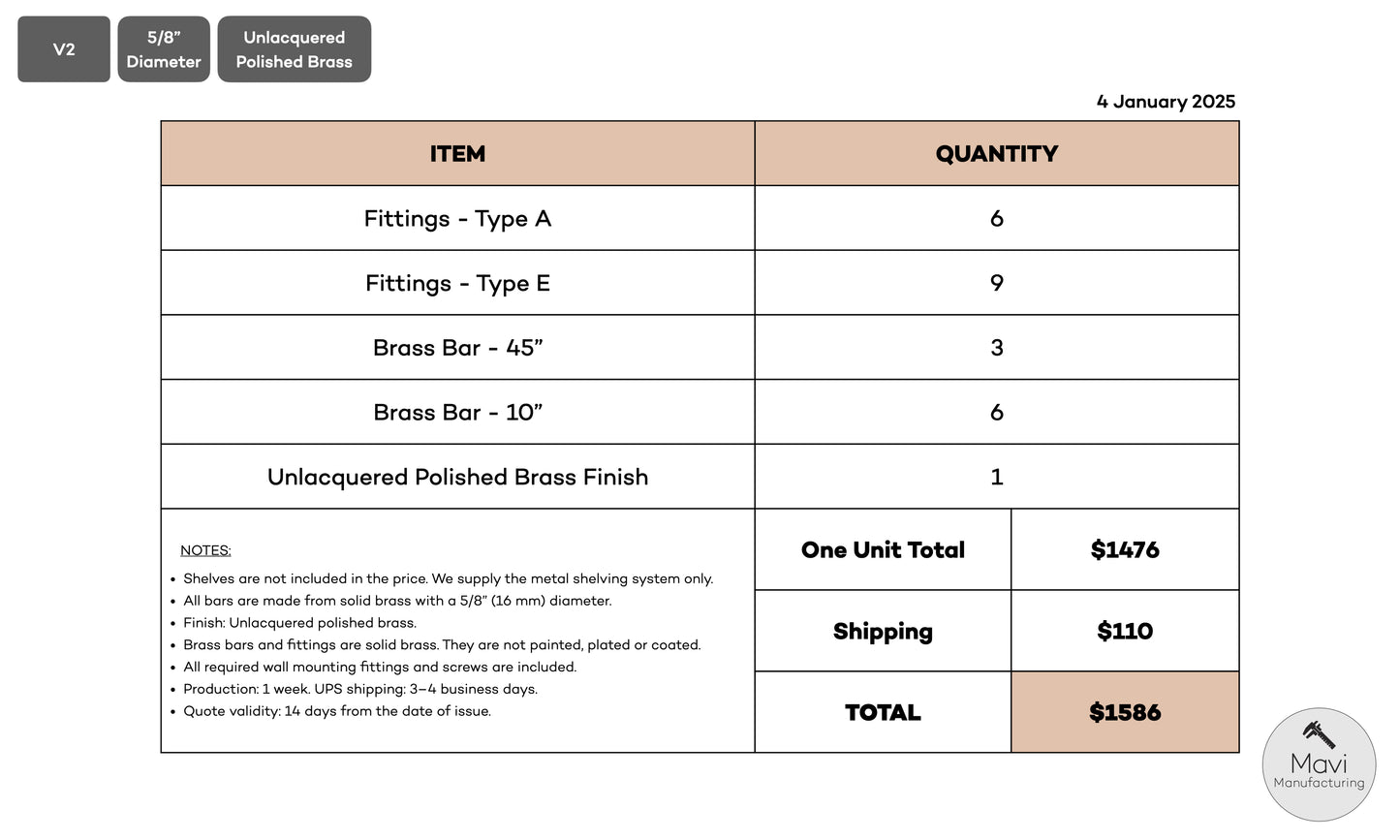The image size is (1400, 840).
Task: Click the 4 January 2025 date
Action: pos(1166,102)
